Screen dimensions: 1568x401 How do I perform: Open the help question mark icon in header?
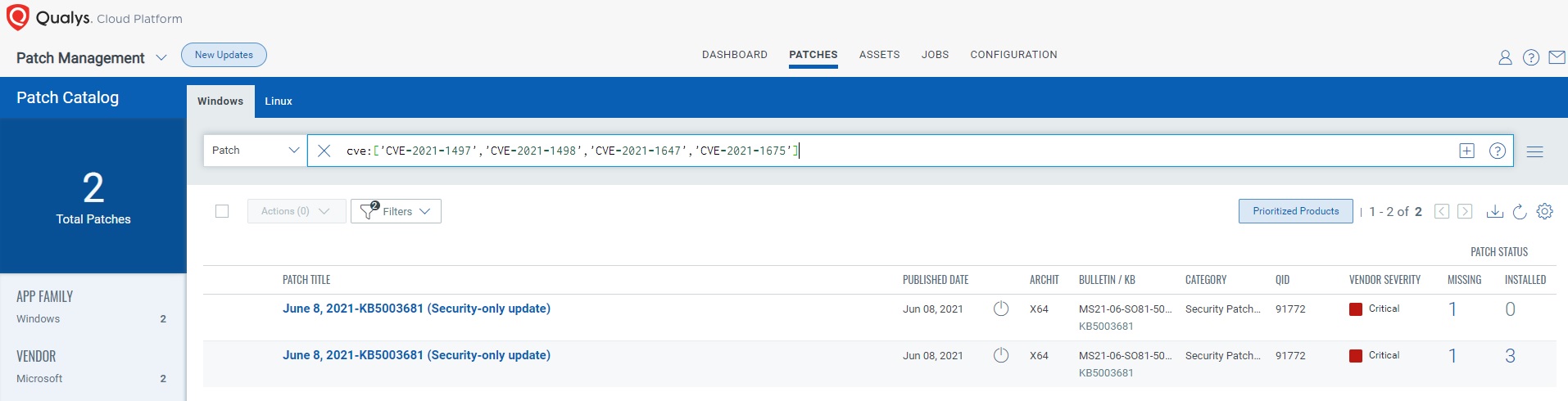tap(1530, 57)
